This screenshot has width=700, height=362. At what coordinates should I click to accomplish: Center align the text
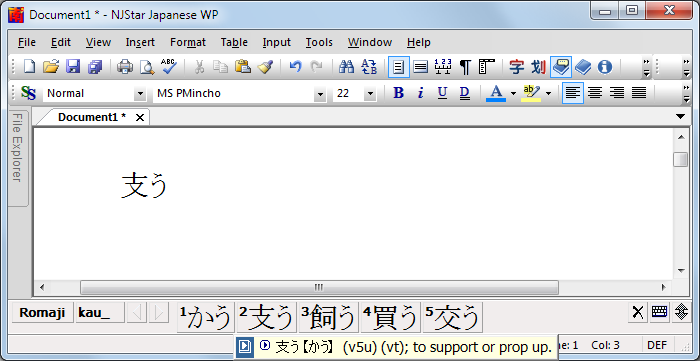[x=595, y=93]
